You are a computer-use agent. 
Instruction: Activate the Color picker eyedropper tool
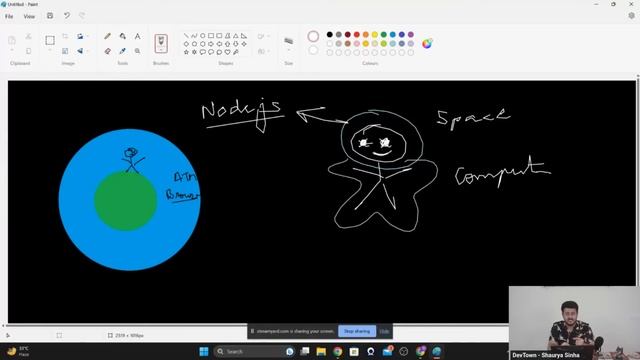coord(122,51)
